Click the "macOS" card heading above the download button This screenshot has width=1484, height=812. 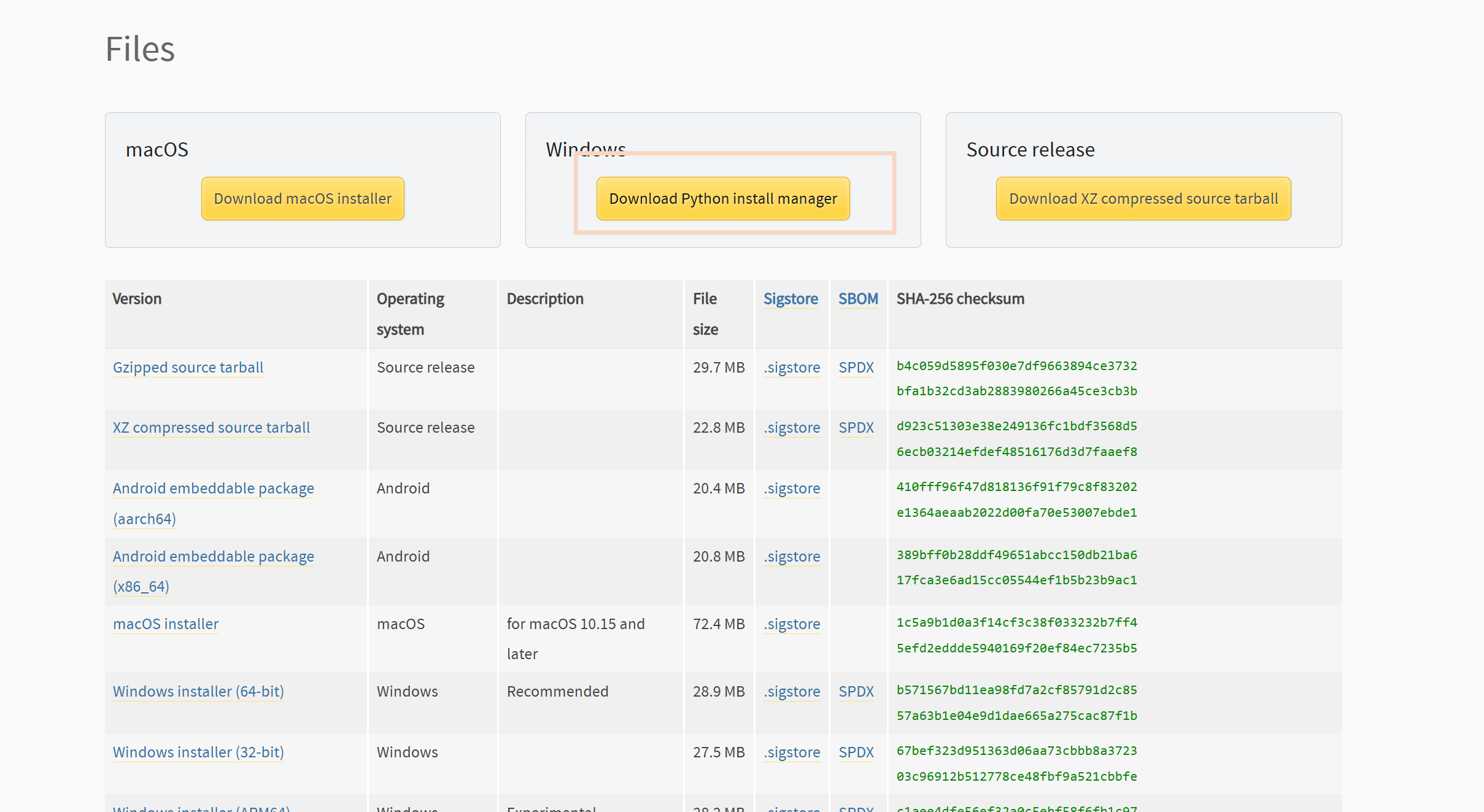pos(157,150)
